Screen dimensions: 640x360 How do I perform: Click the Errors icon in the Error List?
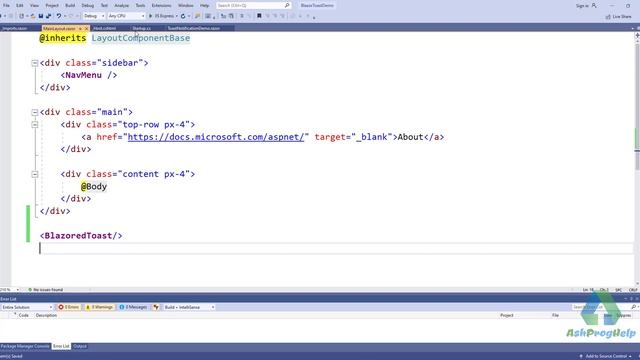pos(61,307)
